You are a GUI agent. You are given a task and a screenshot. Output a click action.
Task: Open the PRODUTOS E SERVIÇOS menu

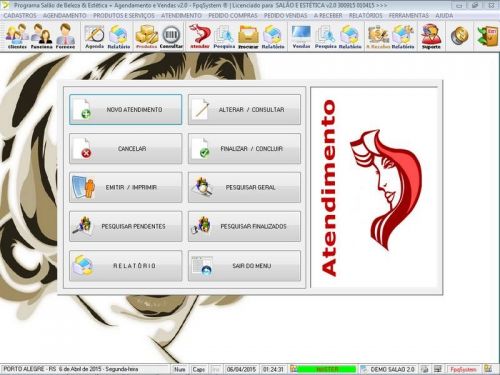tap(124, 16)
